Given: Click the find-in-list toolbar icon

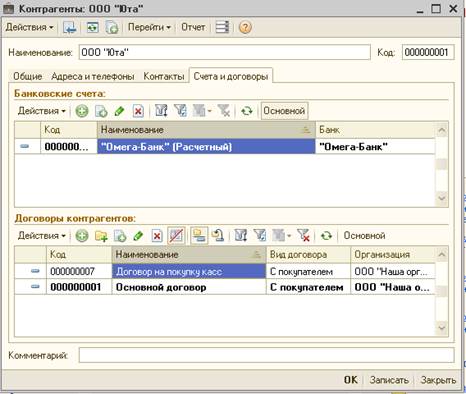Looking at the screenshot, I should [70, 27].
